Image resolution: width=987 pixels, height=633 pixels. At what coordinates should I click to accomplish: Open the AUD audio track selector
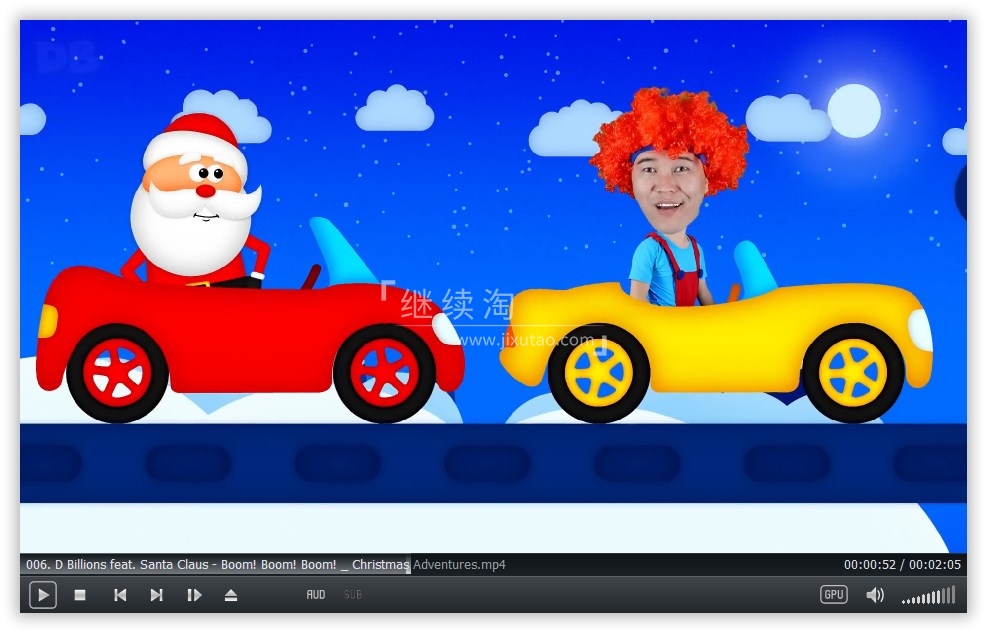click(x=316, y=595)
